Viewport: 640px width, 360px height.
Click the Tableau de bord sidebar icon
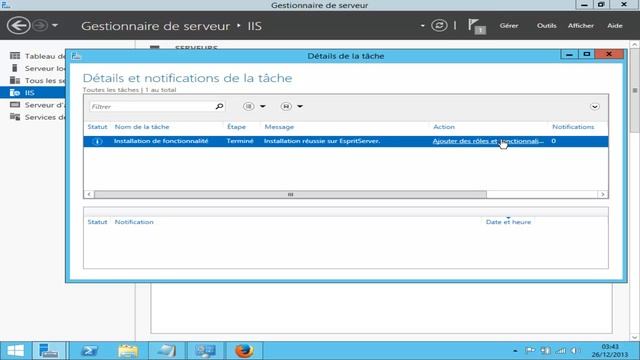[x=15, y=56]
